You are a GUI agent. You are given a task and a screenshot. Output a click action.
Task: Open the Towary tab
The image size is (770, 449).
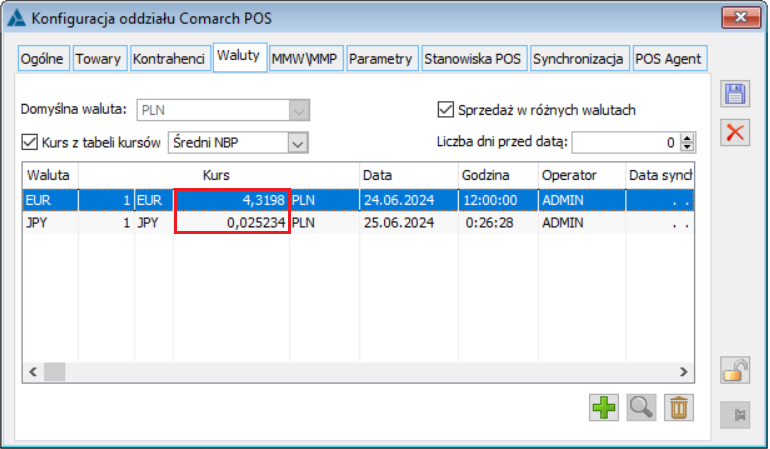coord(98,58)
